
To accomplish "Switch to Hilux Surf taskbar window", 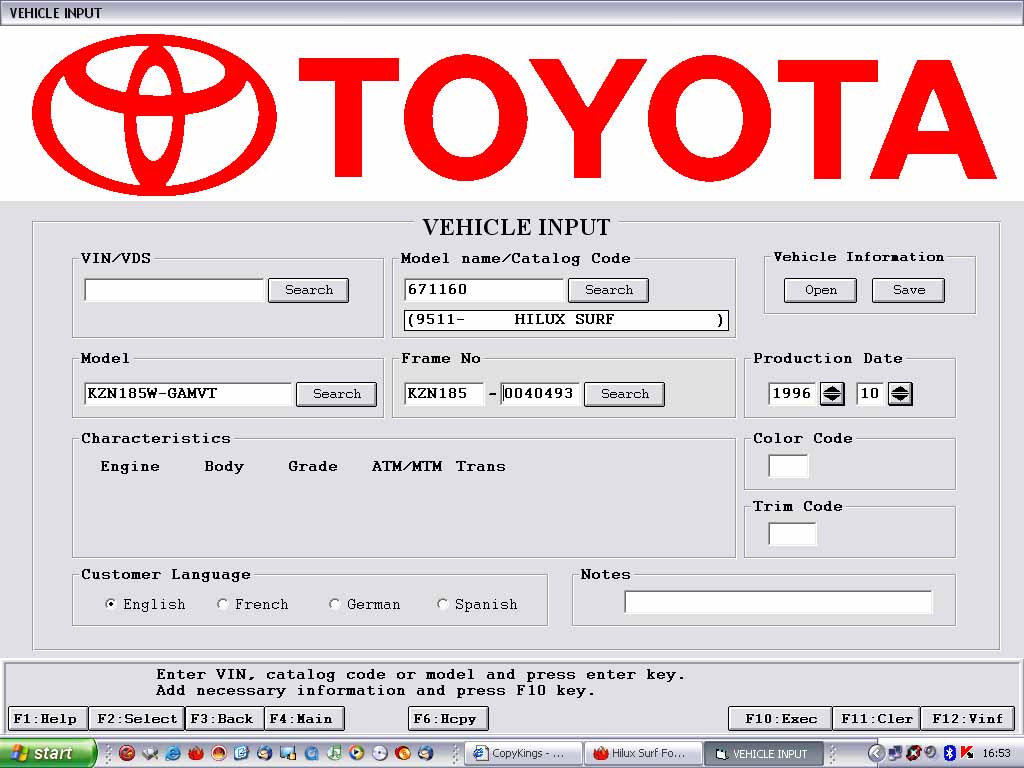I will click(x=642, y=753).
